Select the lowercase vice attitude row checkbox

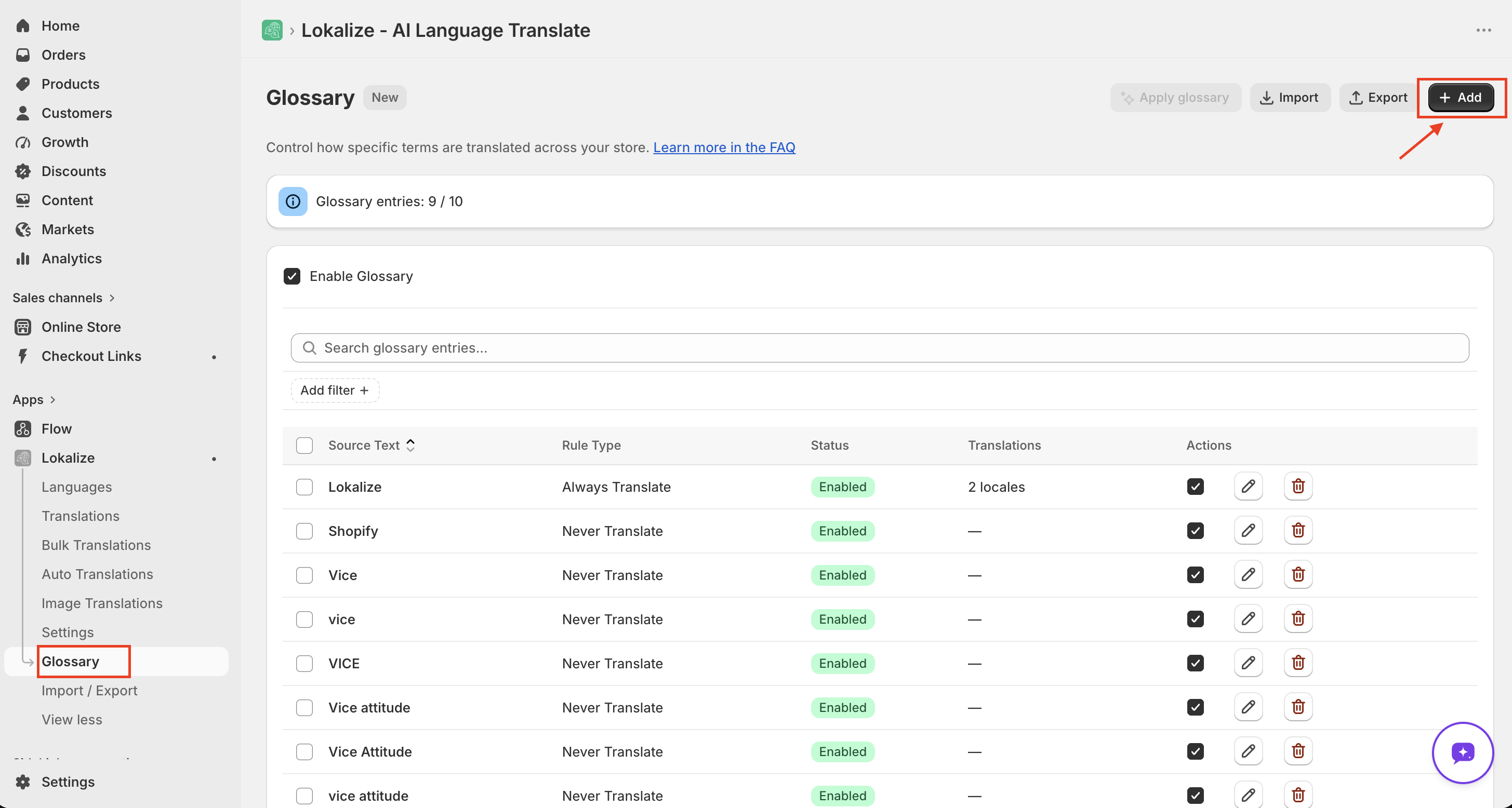[304, 796]
